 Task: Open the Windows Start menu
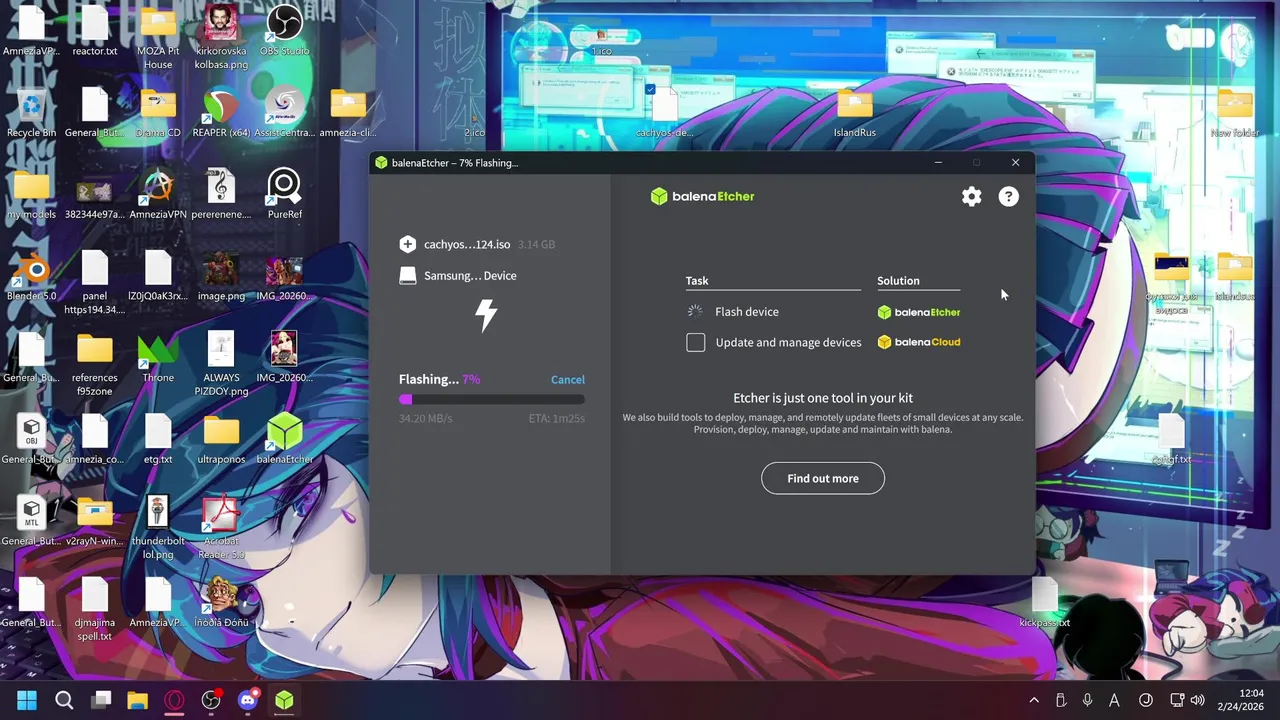tap(27, 700)
